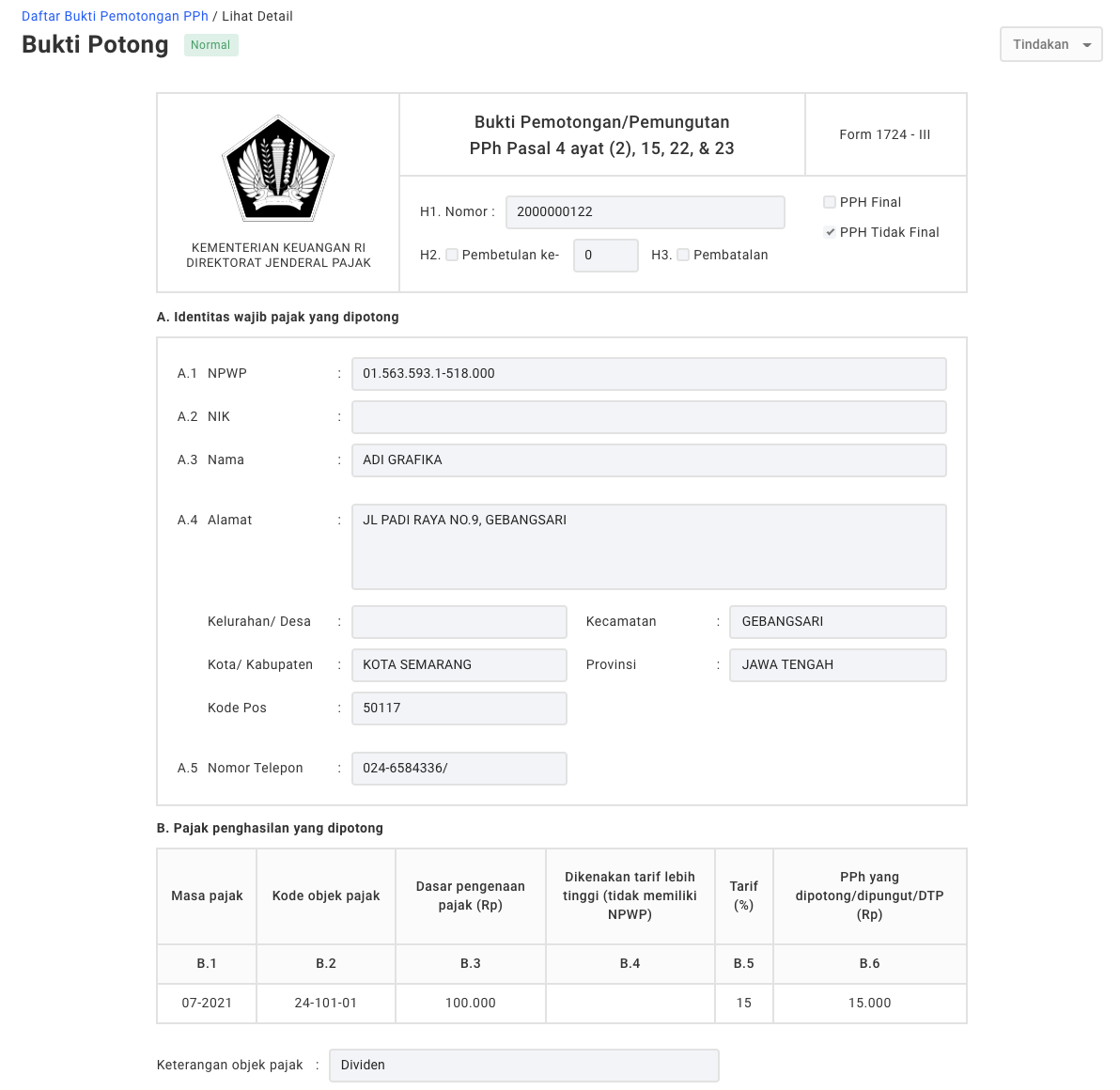Check the H2 Pembetulan ke- box

pos(451,255)
